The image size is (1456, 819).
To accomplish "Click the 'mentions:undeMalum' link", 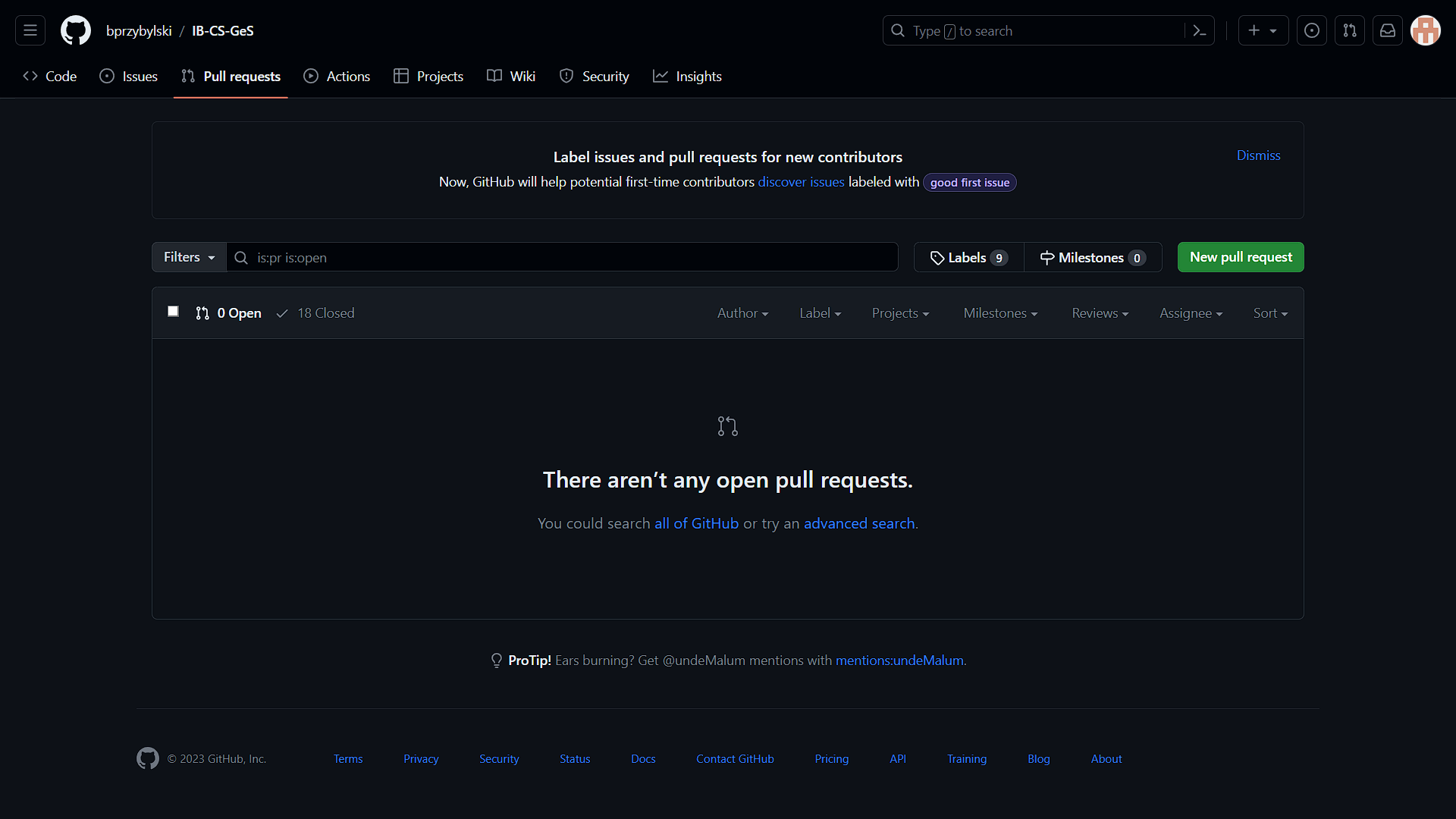I will pos(899,661).
